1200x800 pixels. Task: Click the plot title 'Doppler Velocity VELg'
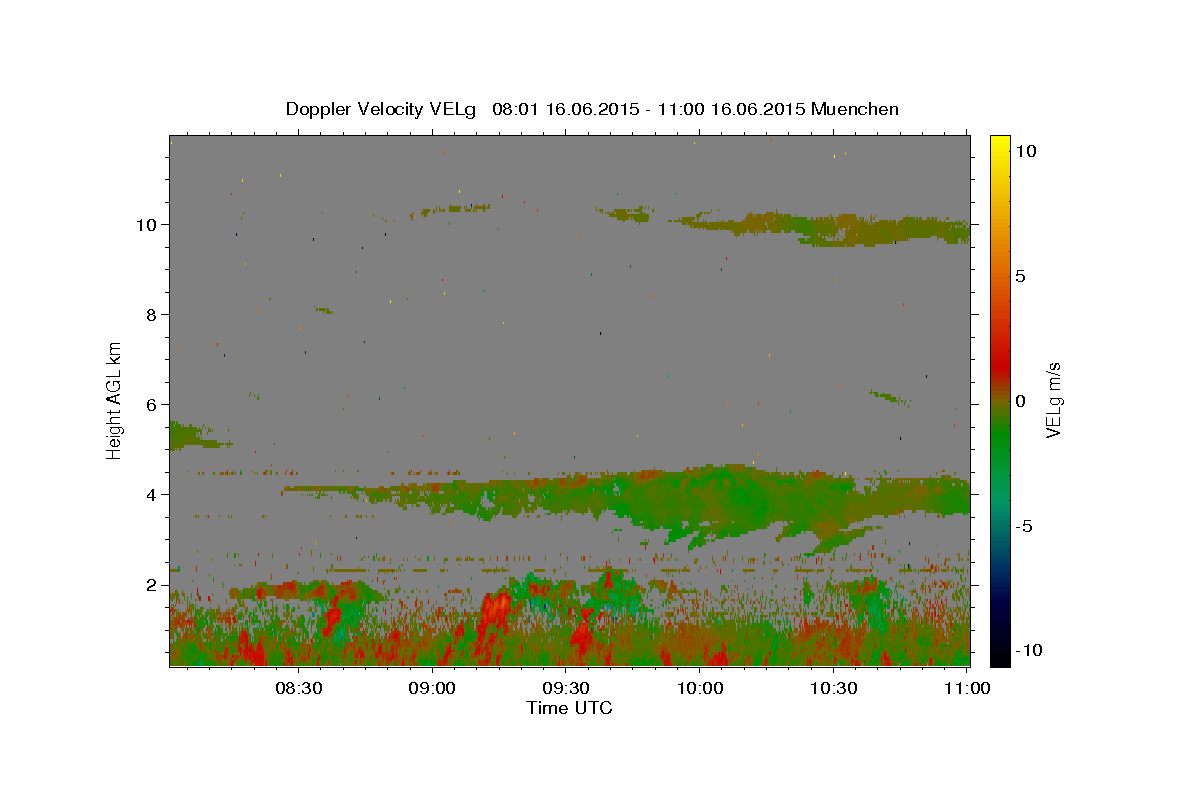[x=382, y=109]
